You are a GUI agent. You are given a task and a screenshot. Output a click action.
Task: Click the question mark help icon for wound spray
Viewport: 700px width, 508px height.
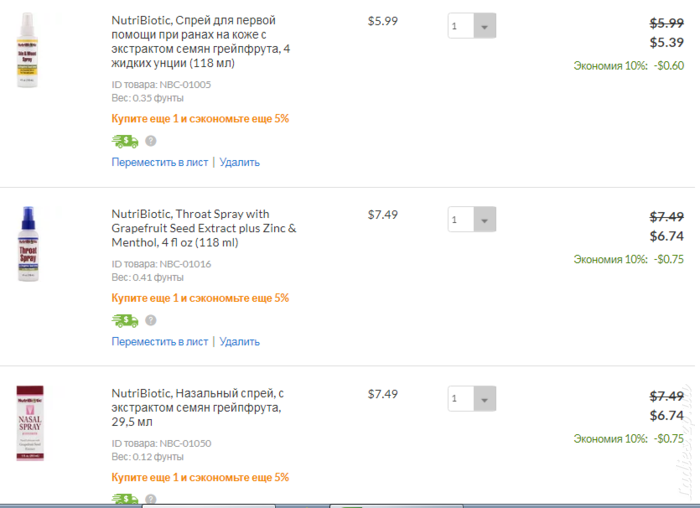(x=151, y=141)
